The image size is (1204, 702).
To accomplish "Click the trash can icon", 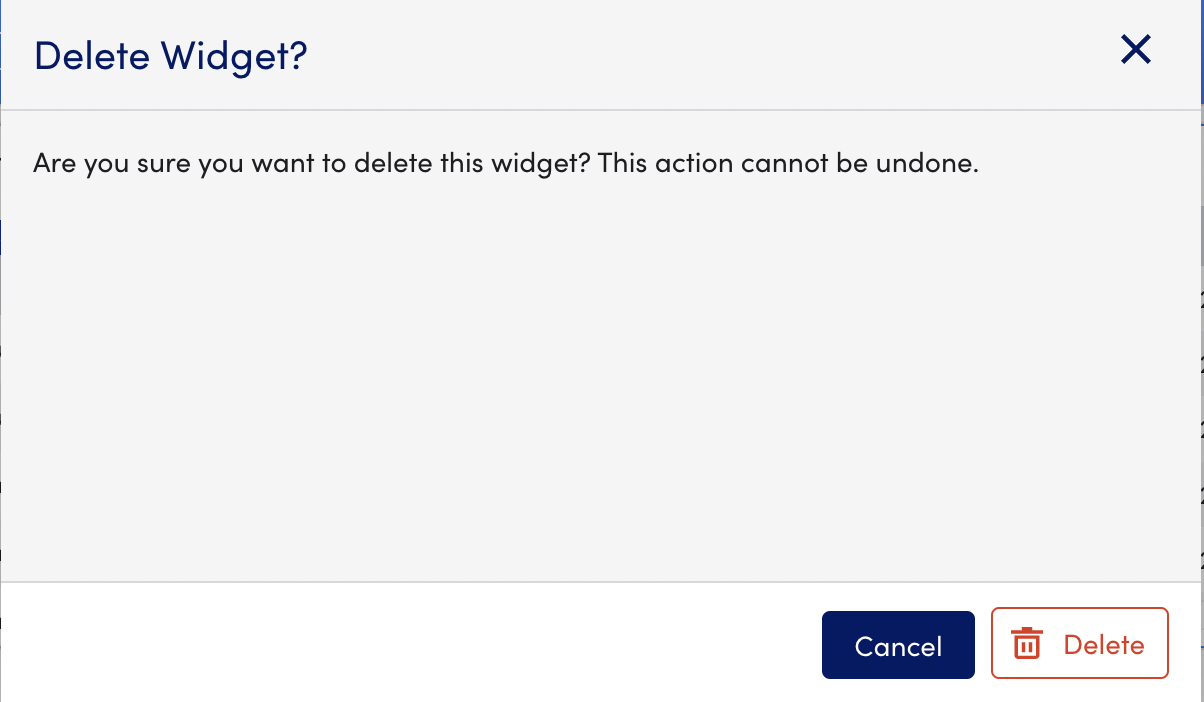I will pos(1027,644).
